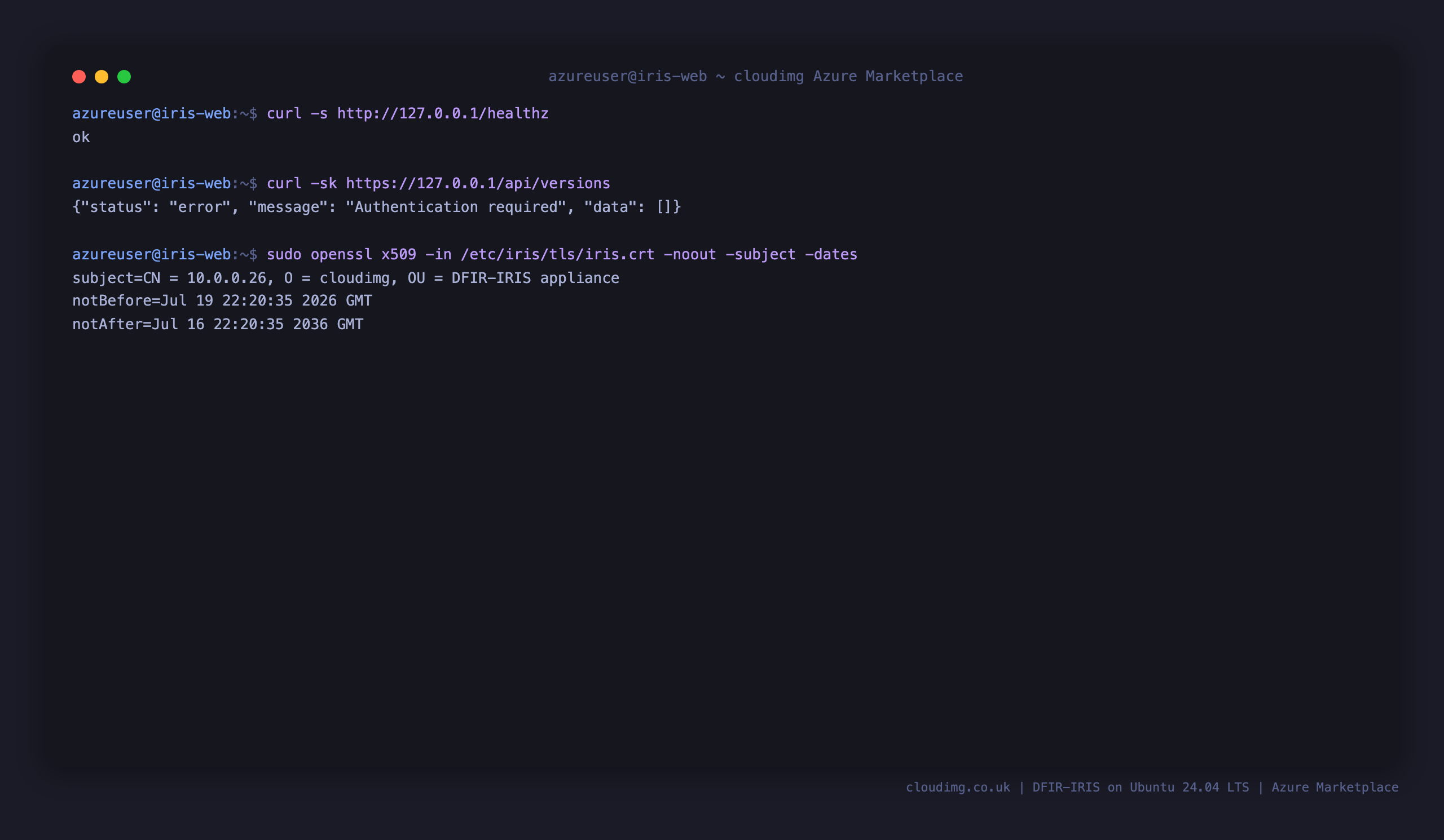This screenshot has height=840, width=1444.
Task: Click the 'notBefore=Jul 19 22:20:35 2026 GMT' line
Action: click(222, 300)
